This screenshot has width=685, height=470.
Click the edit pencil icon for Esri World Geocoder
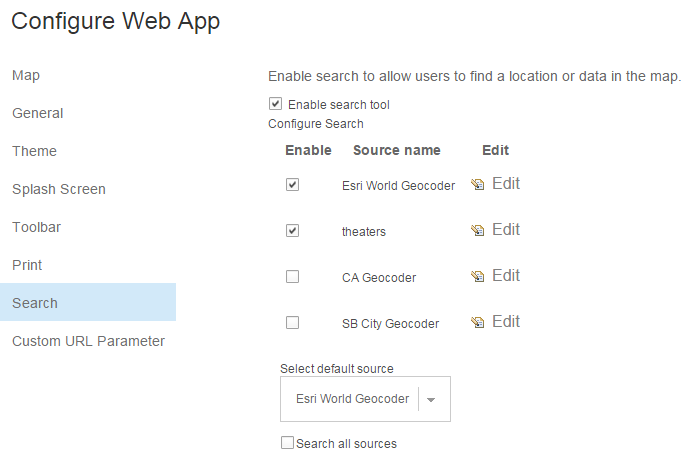pos(478,185)
